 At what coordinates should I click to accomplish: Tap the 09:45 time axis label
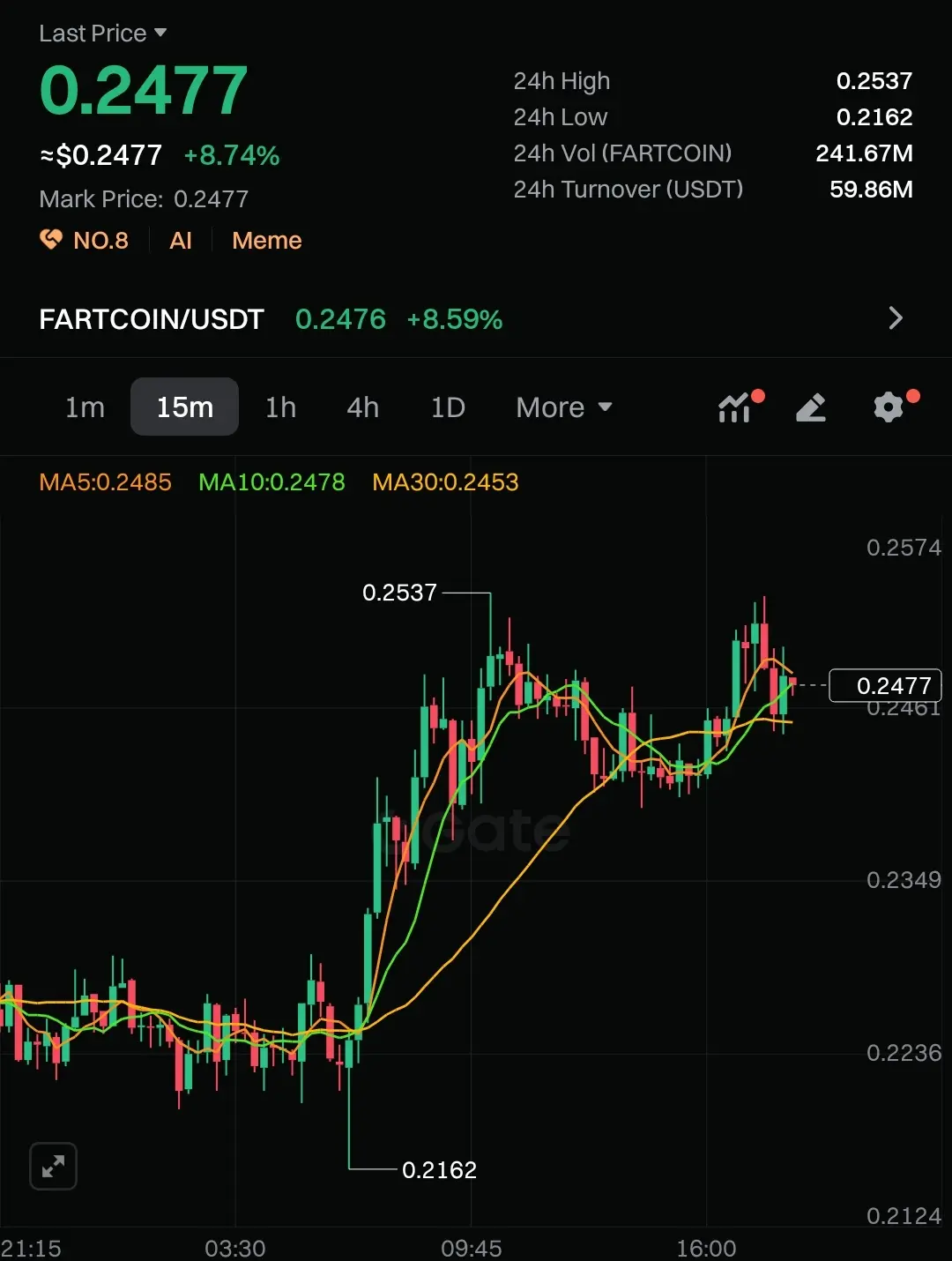click(x=471, y=1249)
